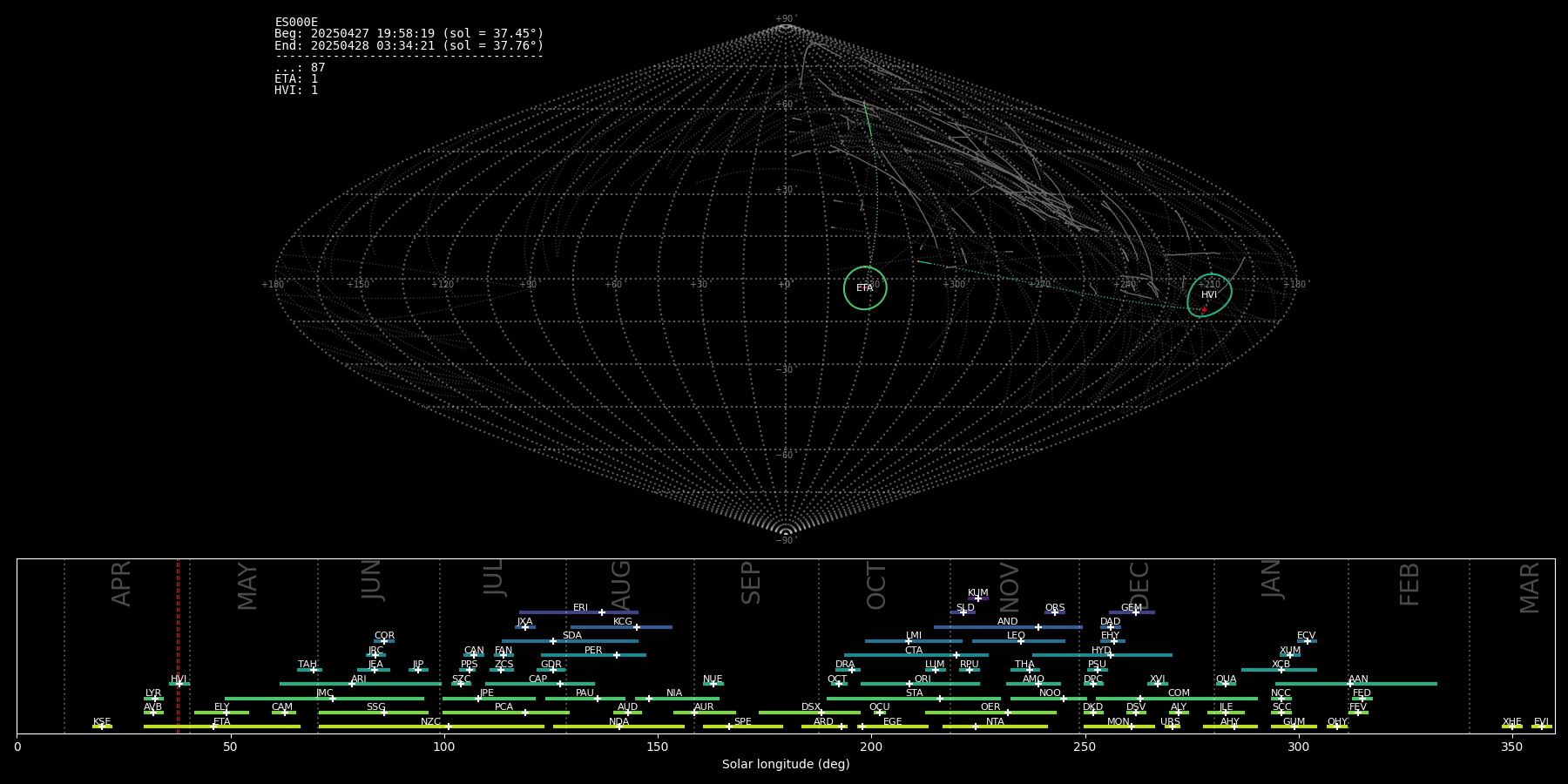Screen dimensions: 1568x784
Task: Click the DEC month label
Action: [x=1139, y=586]
